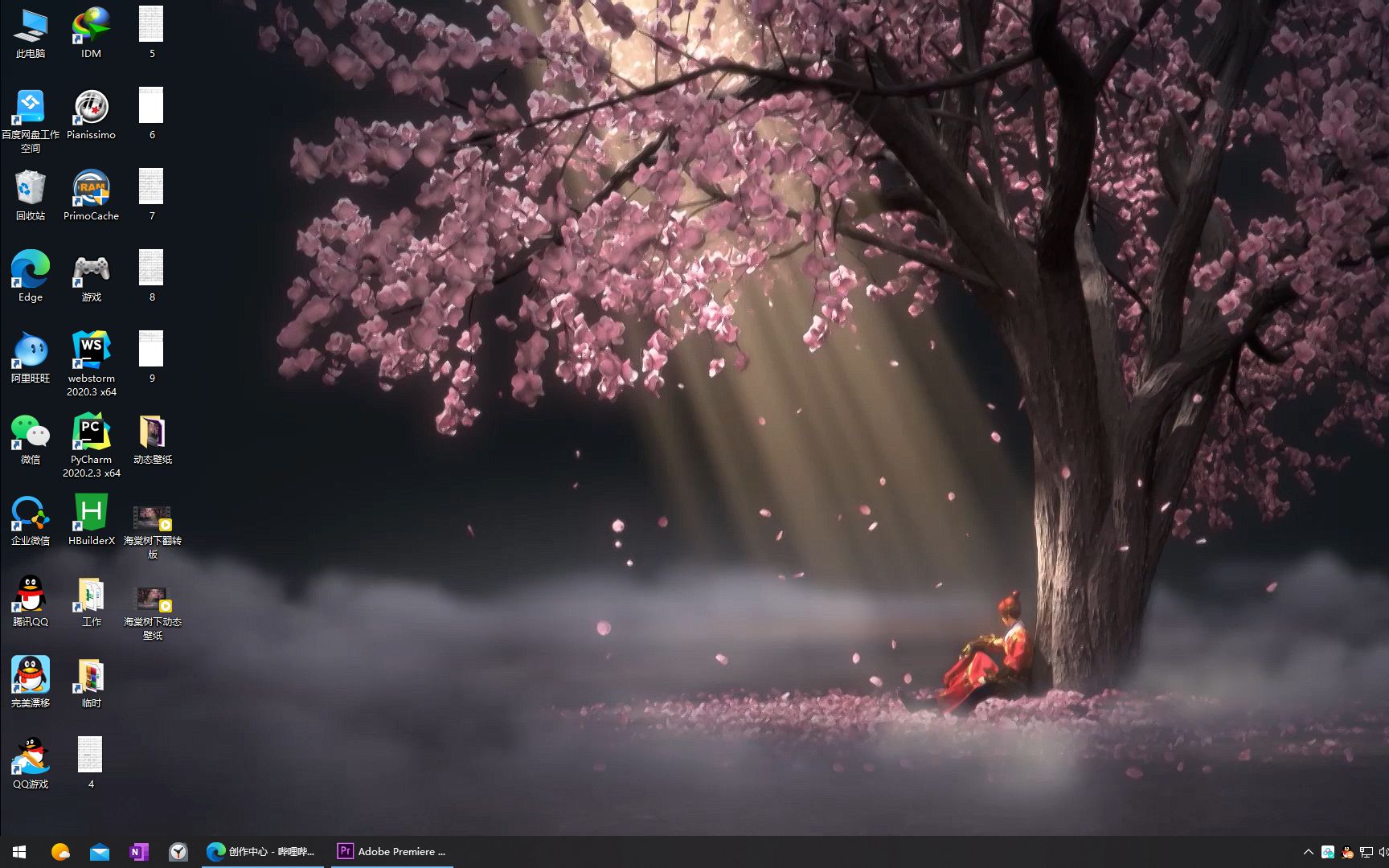Screen dimensions: 1389x868
Task: Open OneNote from the taskbar
Action: 139,852
